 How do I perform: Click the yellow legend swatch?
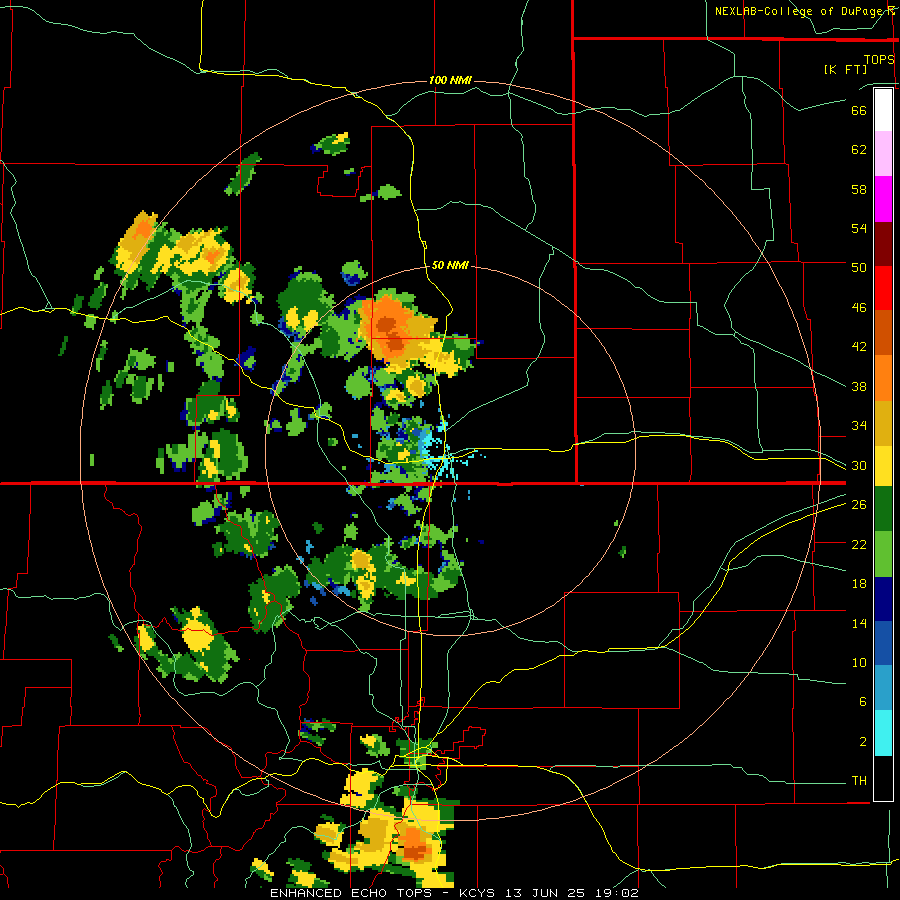pos(883,466)
